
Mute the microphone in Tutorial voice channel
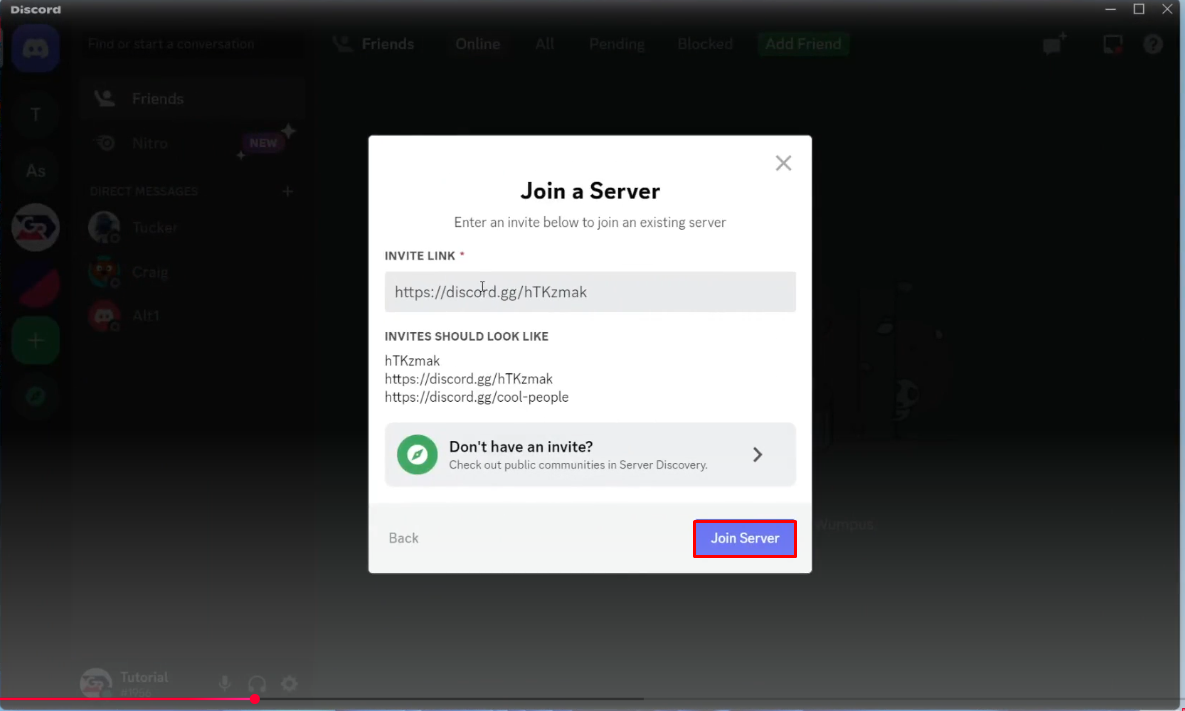(x=224, y=684)
